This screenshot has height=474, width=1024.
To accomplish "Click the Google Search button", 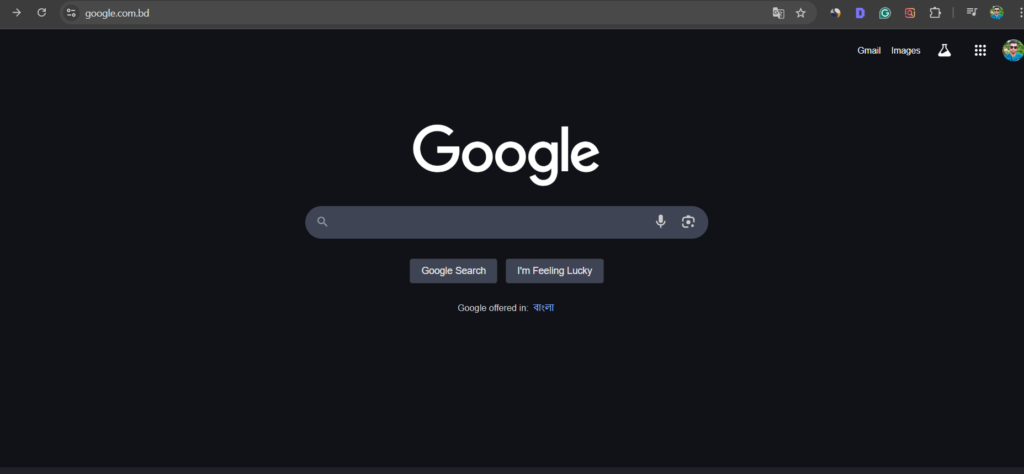I will [x=453, y=271].
